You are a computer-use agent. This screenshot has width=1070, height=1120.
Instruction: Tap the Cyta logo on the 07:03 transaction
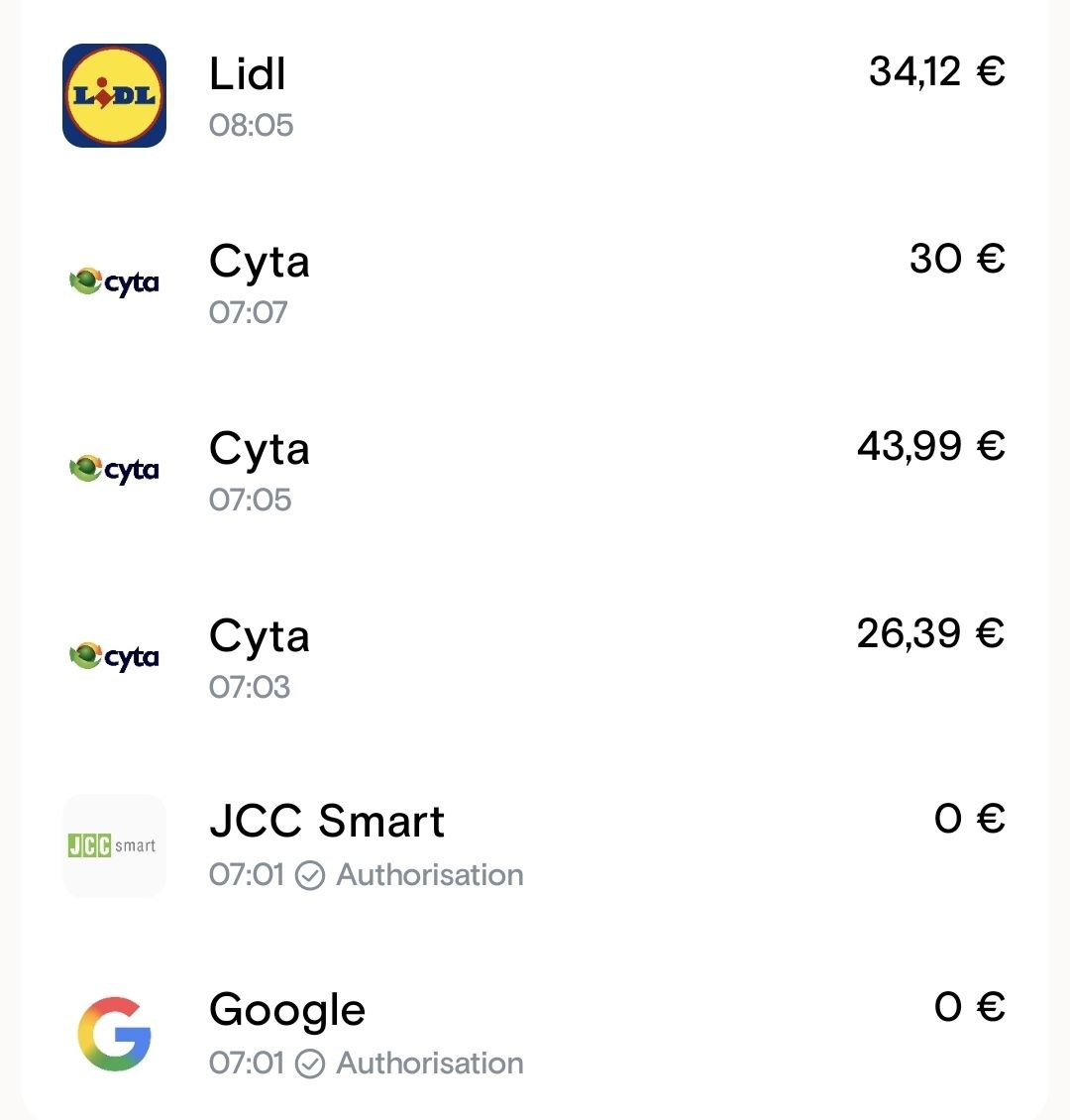click(x=114, y=657)
